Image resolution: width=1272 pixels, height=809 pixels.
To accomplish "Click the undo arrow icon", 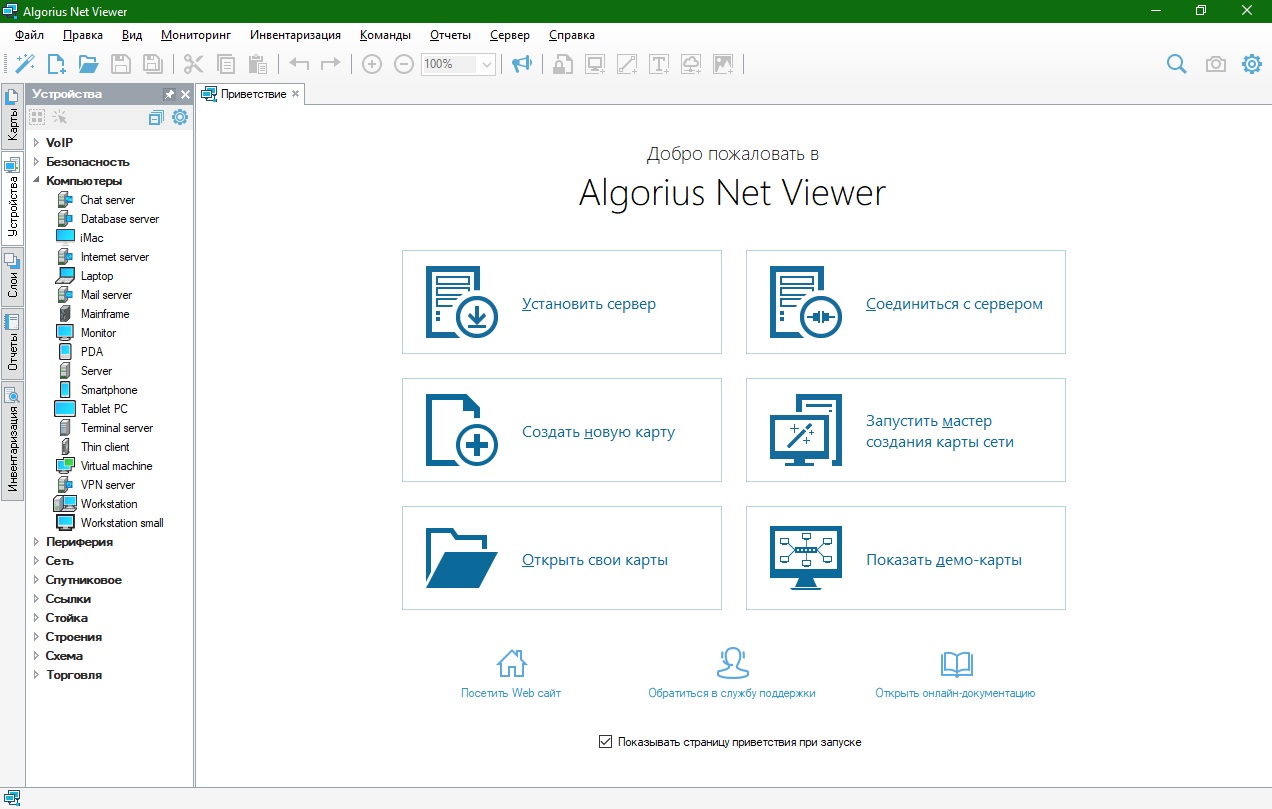I will point(299,64).
